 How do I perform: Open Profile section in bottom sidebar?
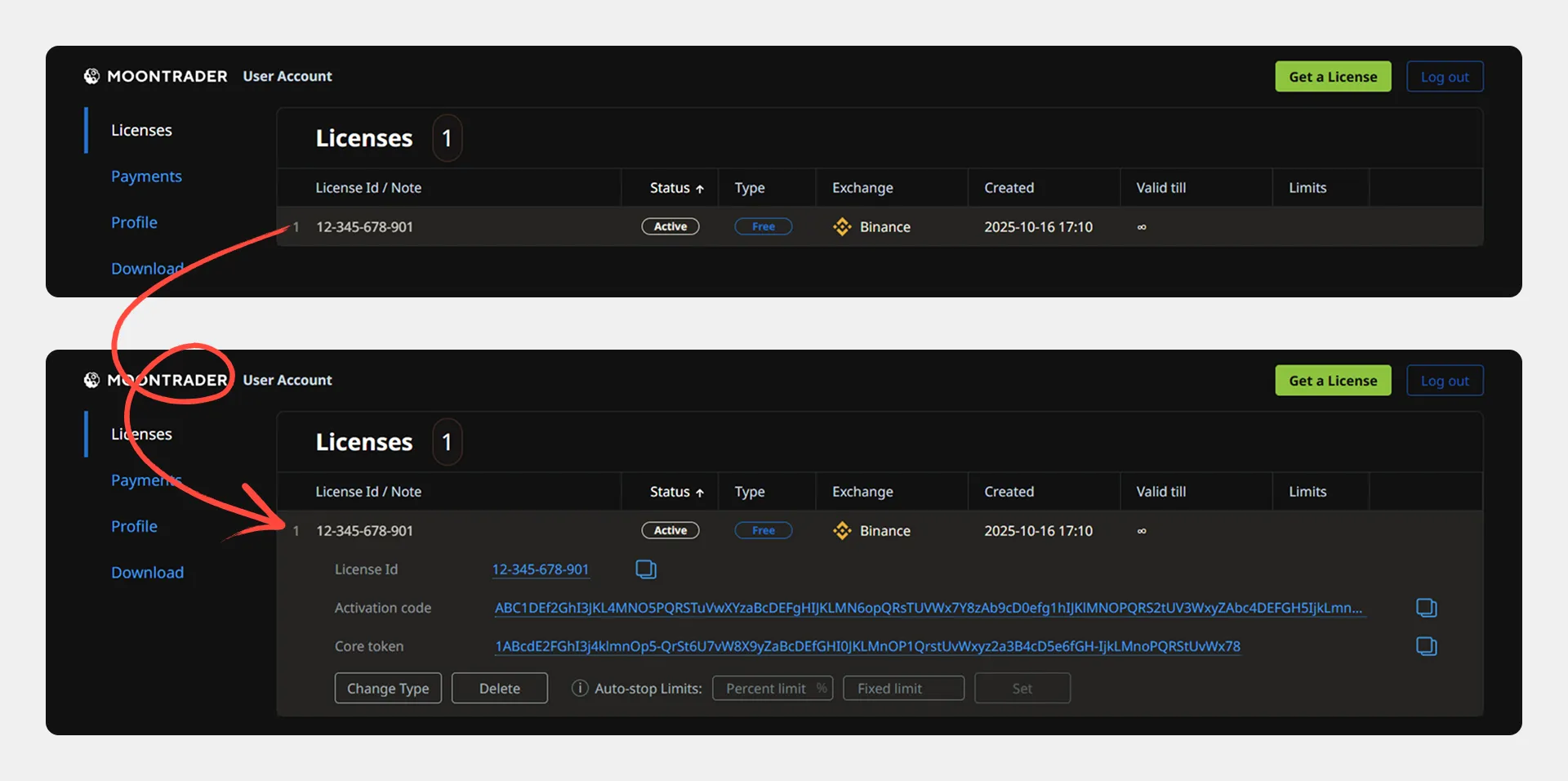pyautogui.click(x=134, y=526)
